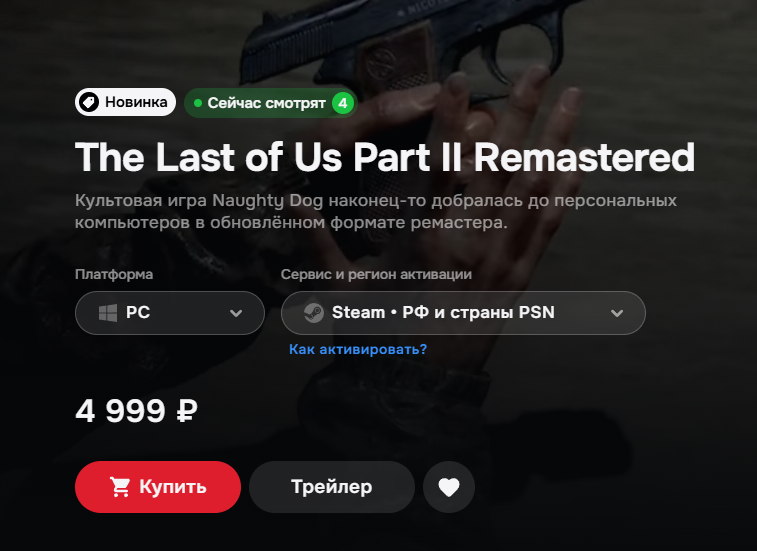Click the green live dot in Сейчас смотрят

(x=197, y=103)
